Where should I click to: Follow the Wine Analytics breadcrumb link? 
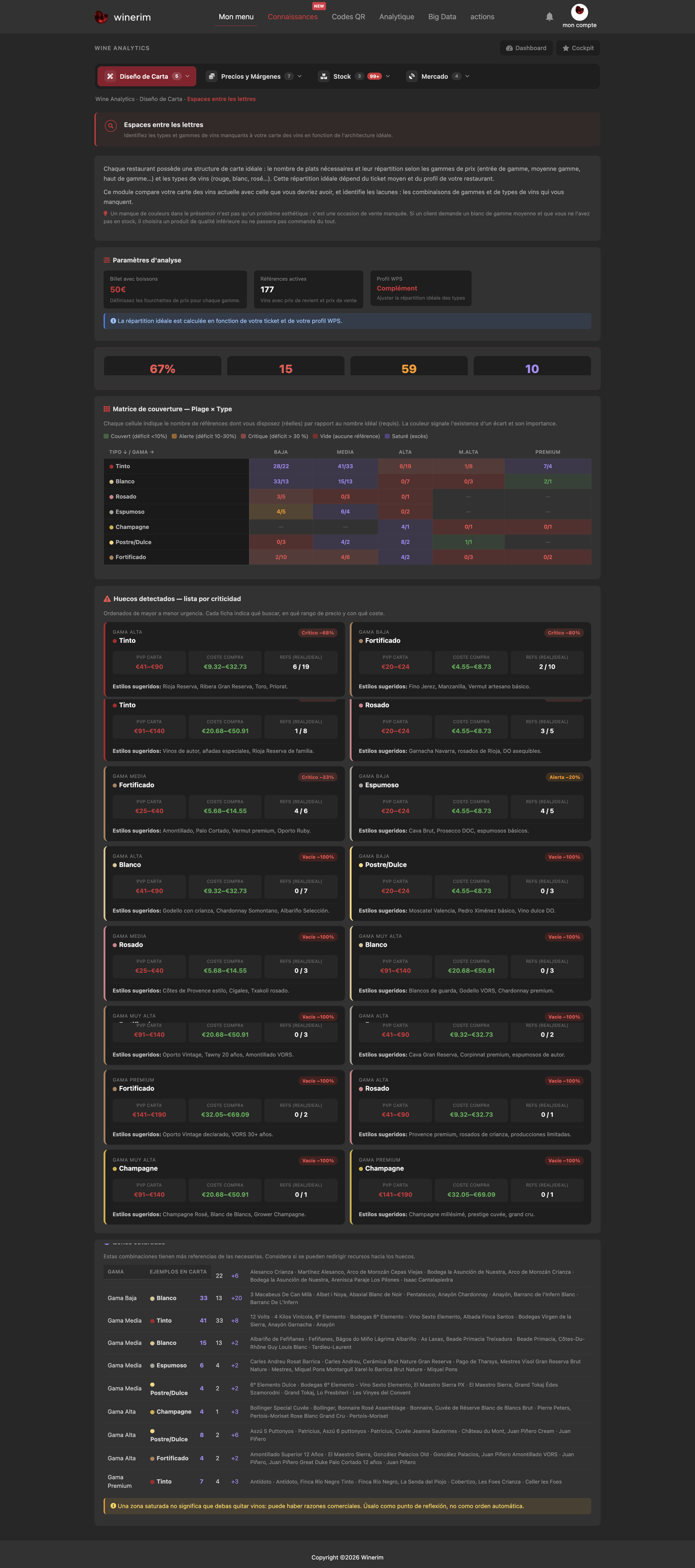[x=115, y=99]
